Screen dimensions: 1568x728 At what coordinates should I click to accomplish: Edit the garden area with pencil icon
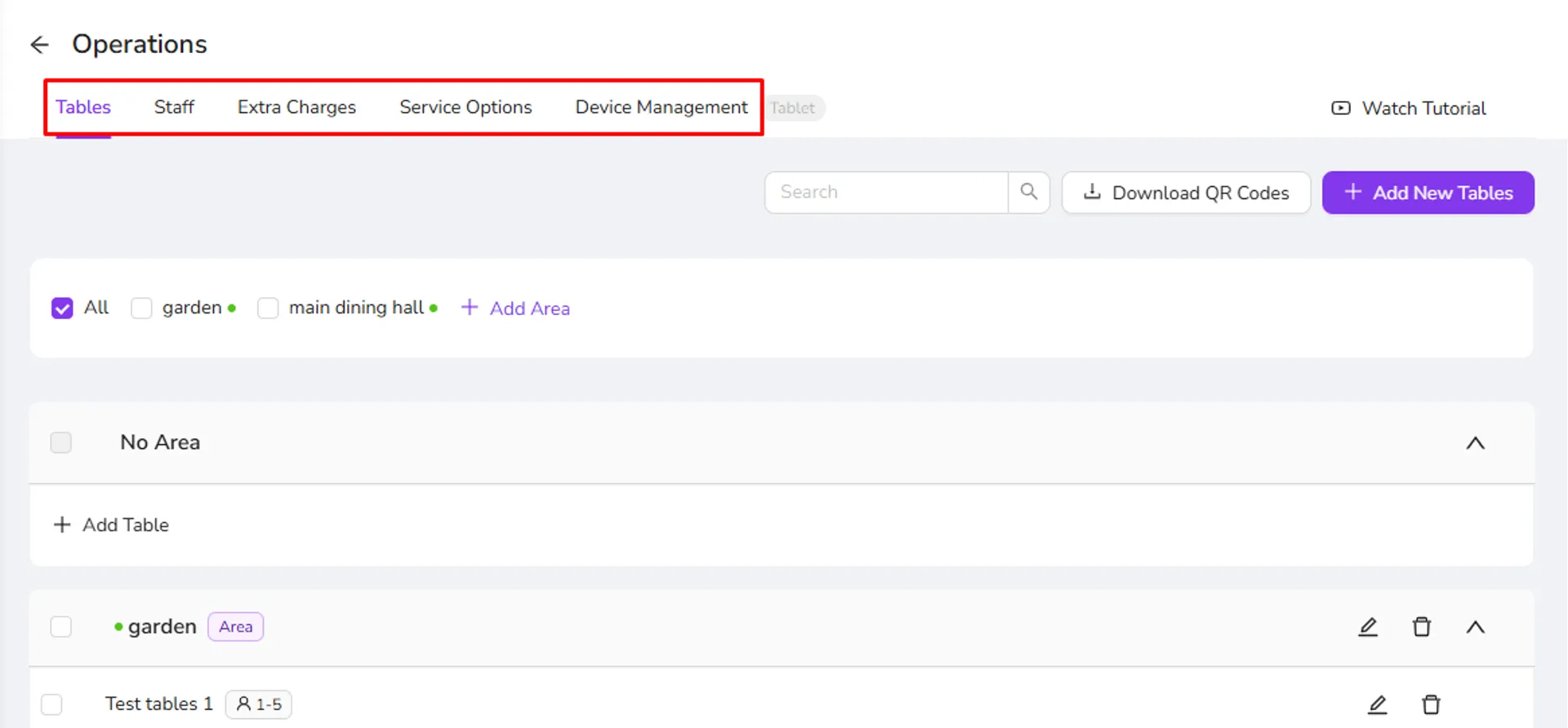click(x=1368, y=627)
